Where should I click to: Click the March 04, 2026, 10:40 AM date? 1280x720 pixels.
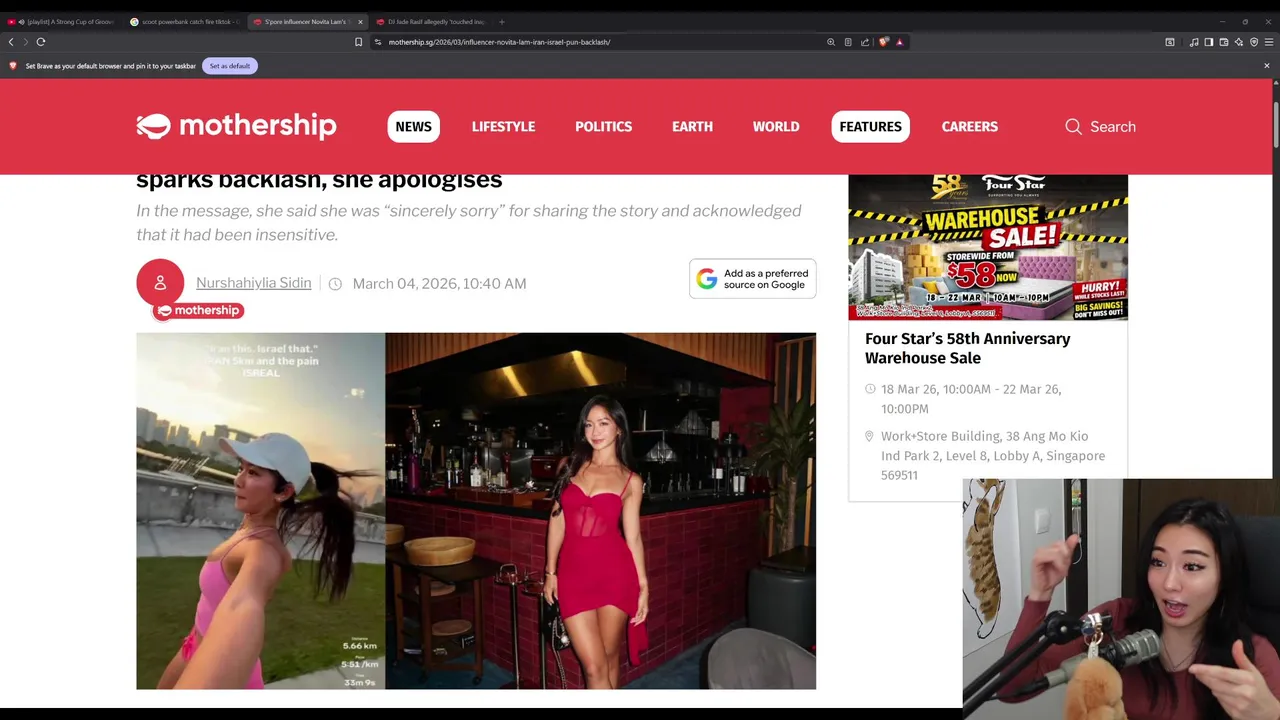click(x=439, y=284)
